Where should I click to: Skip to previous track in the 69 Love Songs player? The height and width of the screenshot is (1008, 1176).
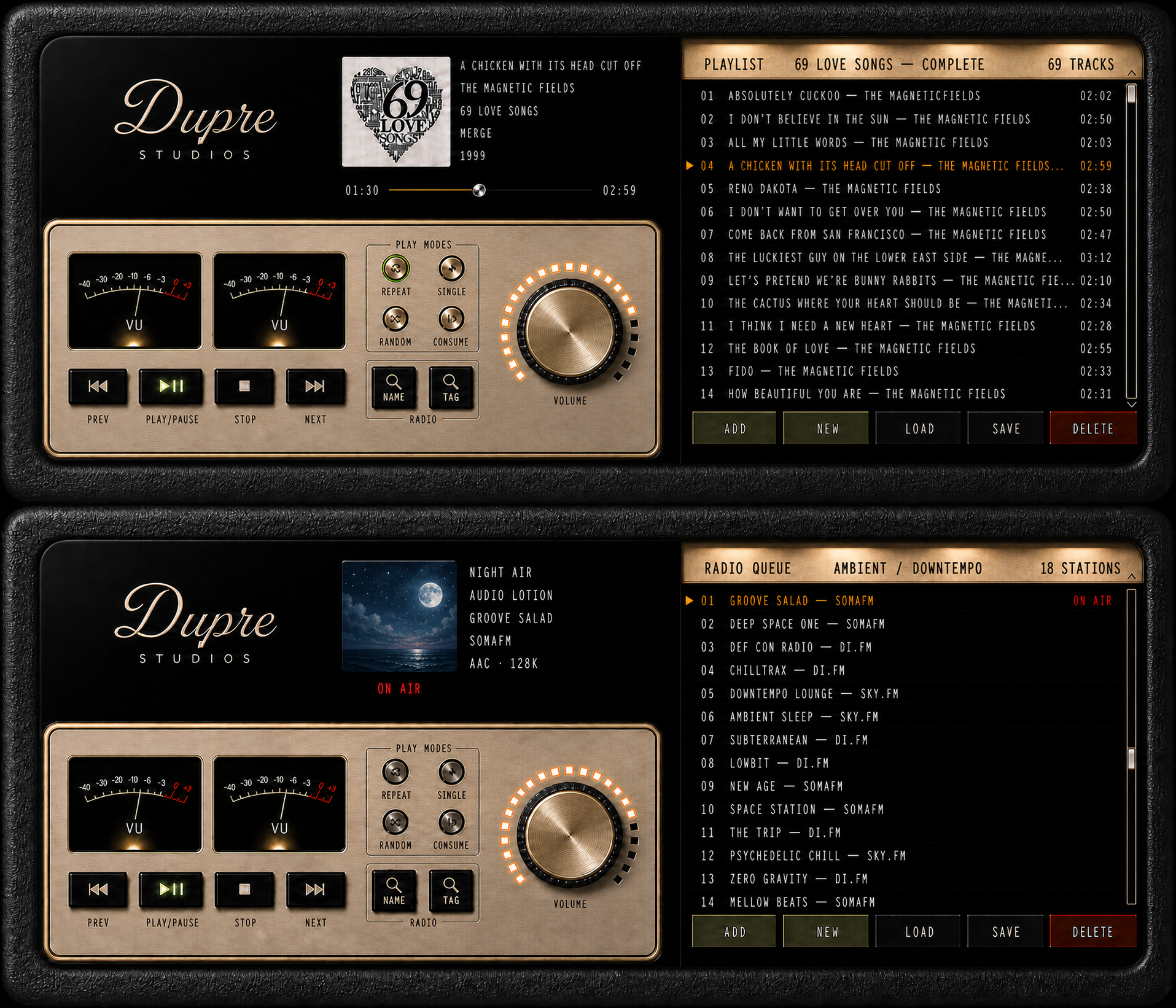(98, 386)
